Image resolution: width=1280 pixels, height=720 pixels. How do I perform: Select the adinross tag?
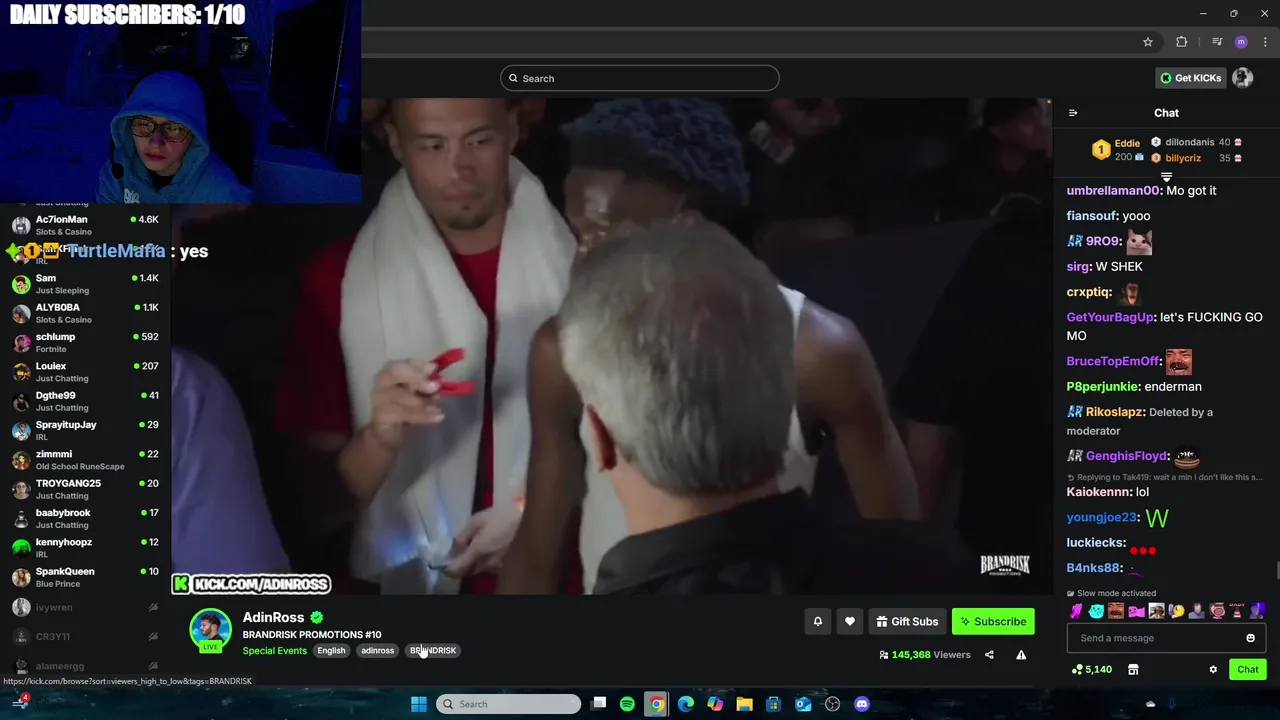(x=377, y=650)
